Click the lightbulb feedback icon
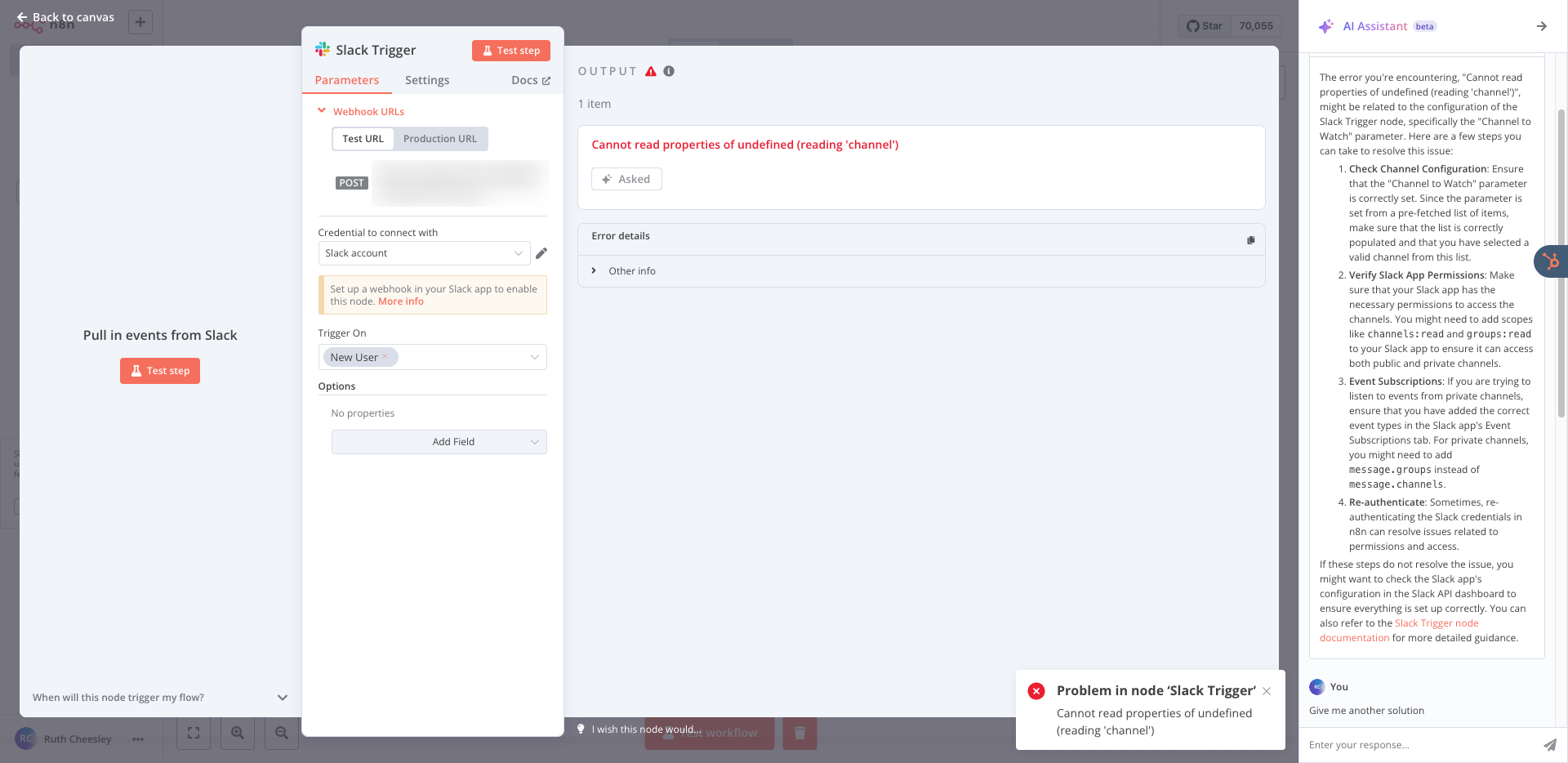This screenshot has height=763, width=1568. point(581,729)
